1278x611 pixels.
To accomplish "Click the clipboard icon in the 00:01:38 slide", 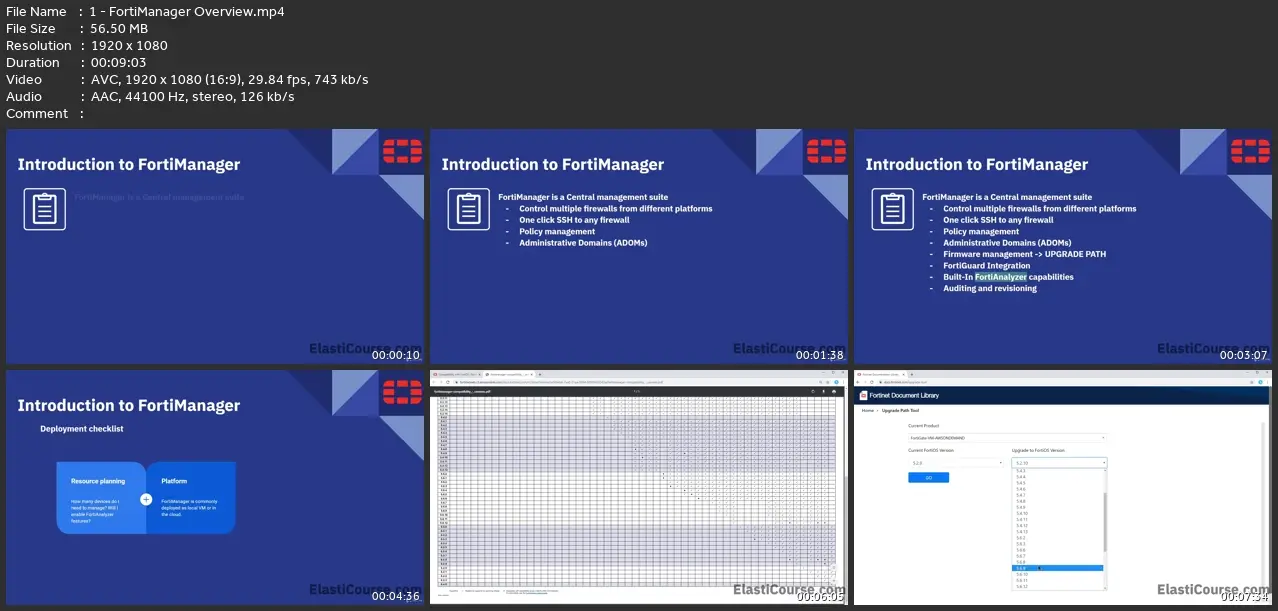I will coord(468,209).
